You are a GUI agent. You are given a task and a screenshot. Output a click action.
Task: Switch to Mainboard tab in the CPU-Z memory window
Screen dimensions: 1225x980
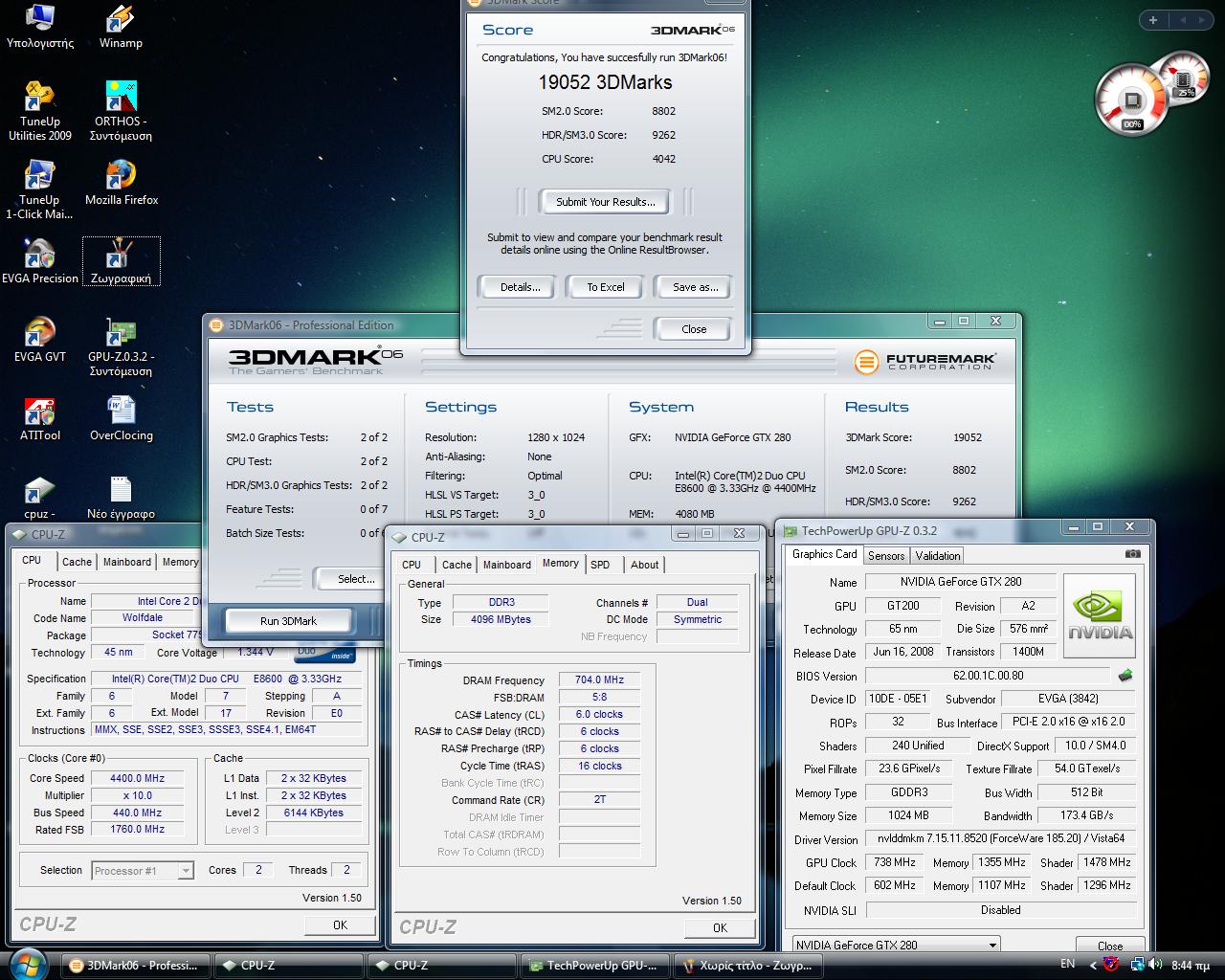click(506, 565)
